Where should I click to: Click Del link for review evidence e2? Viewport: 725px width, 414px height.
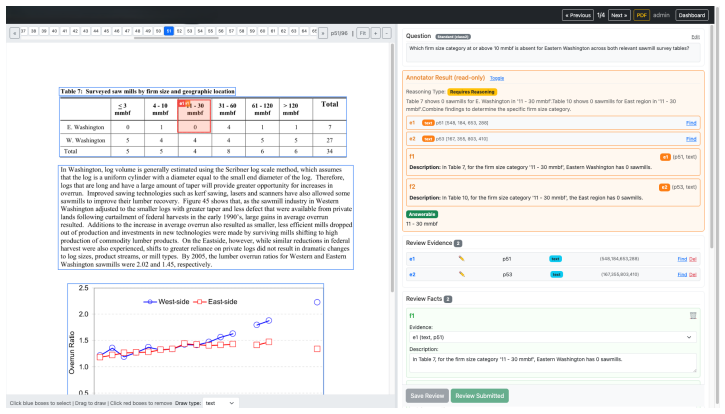coord(693,275)
